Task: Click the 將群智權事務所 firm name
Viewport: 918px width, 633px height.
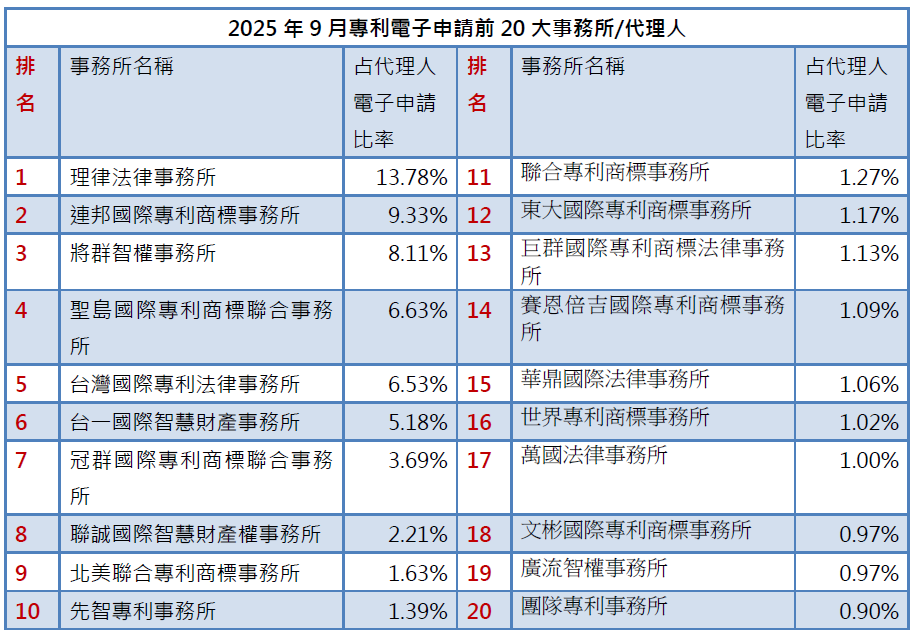Action: [x=143, y=254]
